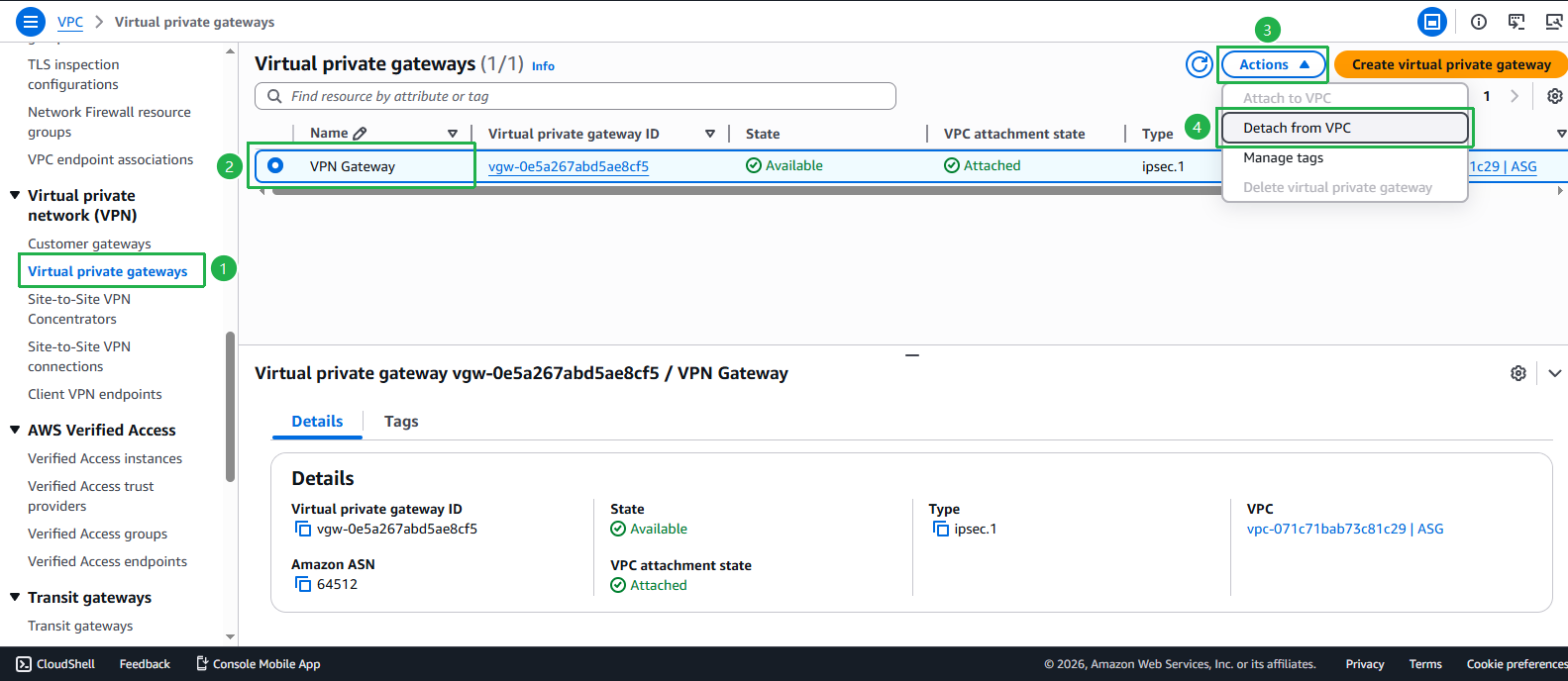Sort by Virtual private gateway ID column
Image resolution: width=1568 pixels, height=681 pixels.
click(x=710, y=134)
